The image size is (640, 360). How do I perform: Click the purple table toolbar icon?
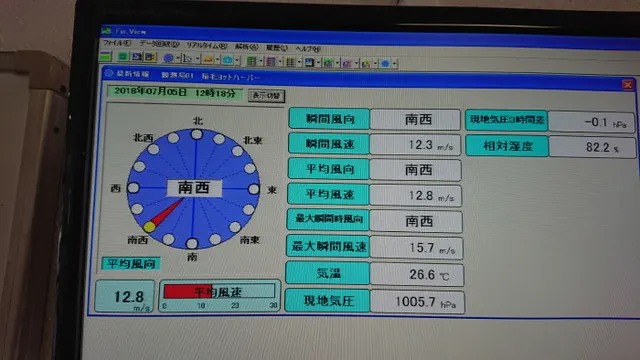pos(271,61)
